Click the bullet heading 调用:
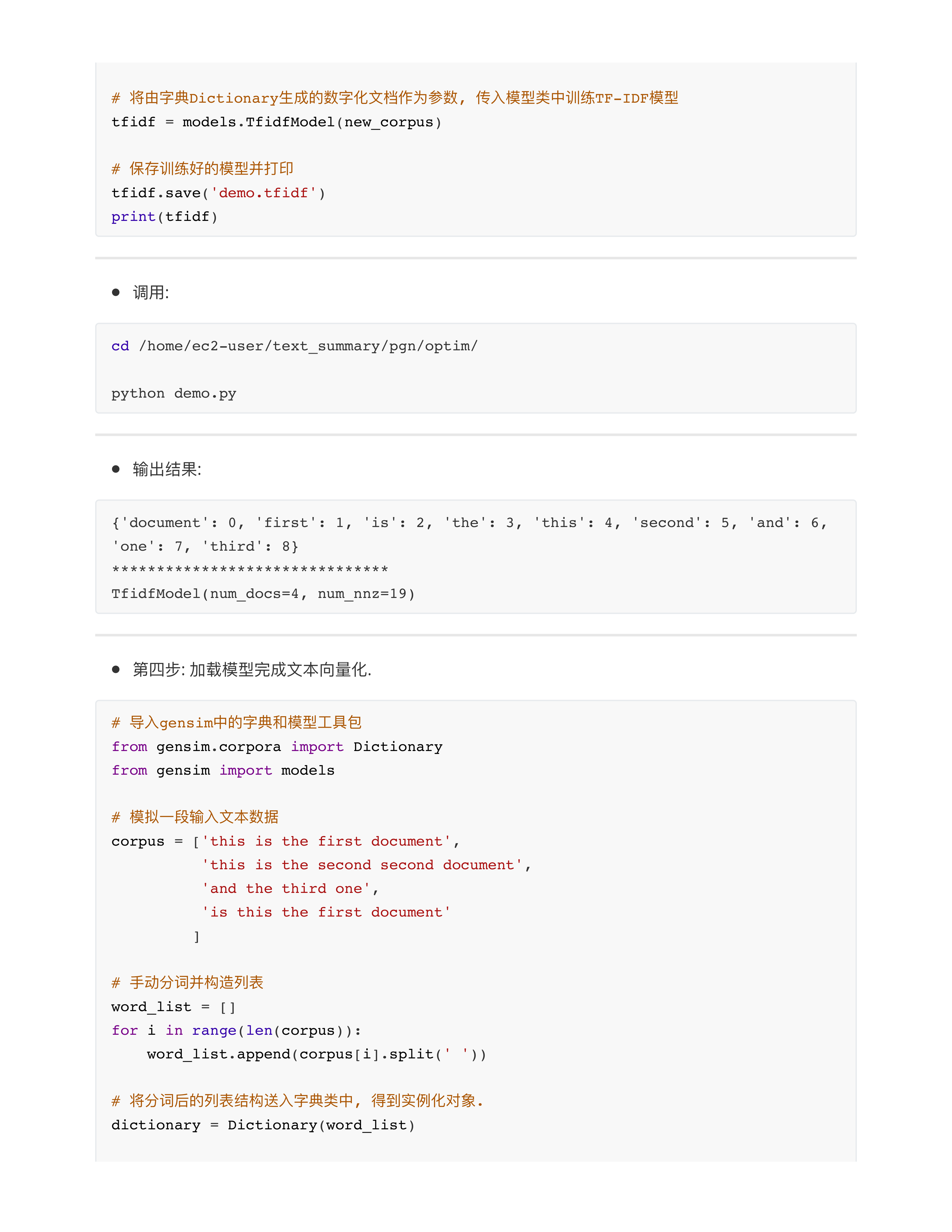Screen dimensions: 952x1232 (151, 292)
